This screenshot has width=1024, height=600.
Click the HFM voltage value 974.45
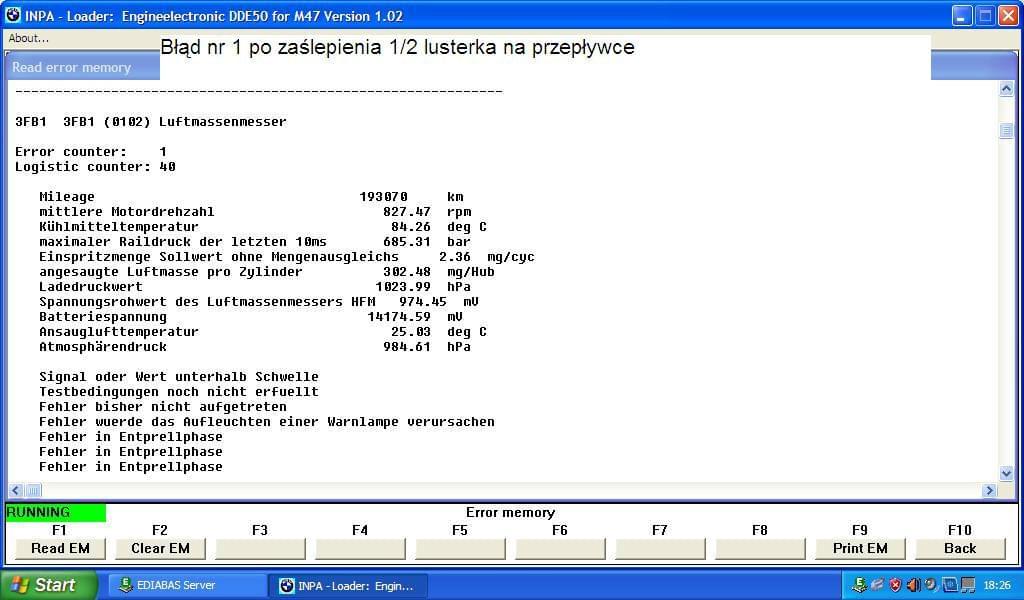click(x=423, y=302)
